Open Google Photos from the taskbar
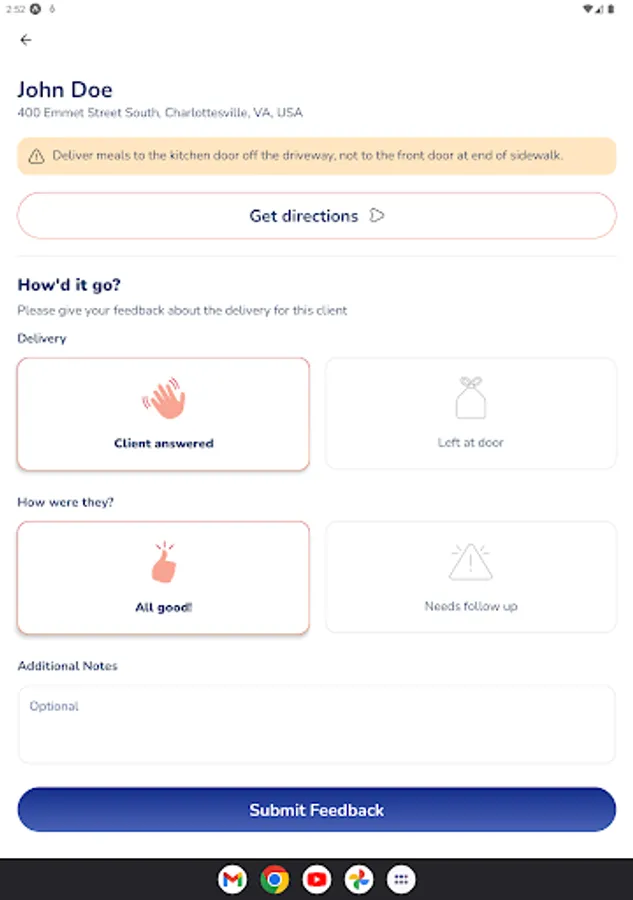The height and width of the screenshot is (900, 633). tap(359, 880)
